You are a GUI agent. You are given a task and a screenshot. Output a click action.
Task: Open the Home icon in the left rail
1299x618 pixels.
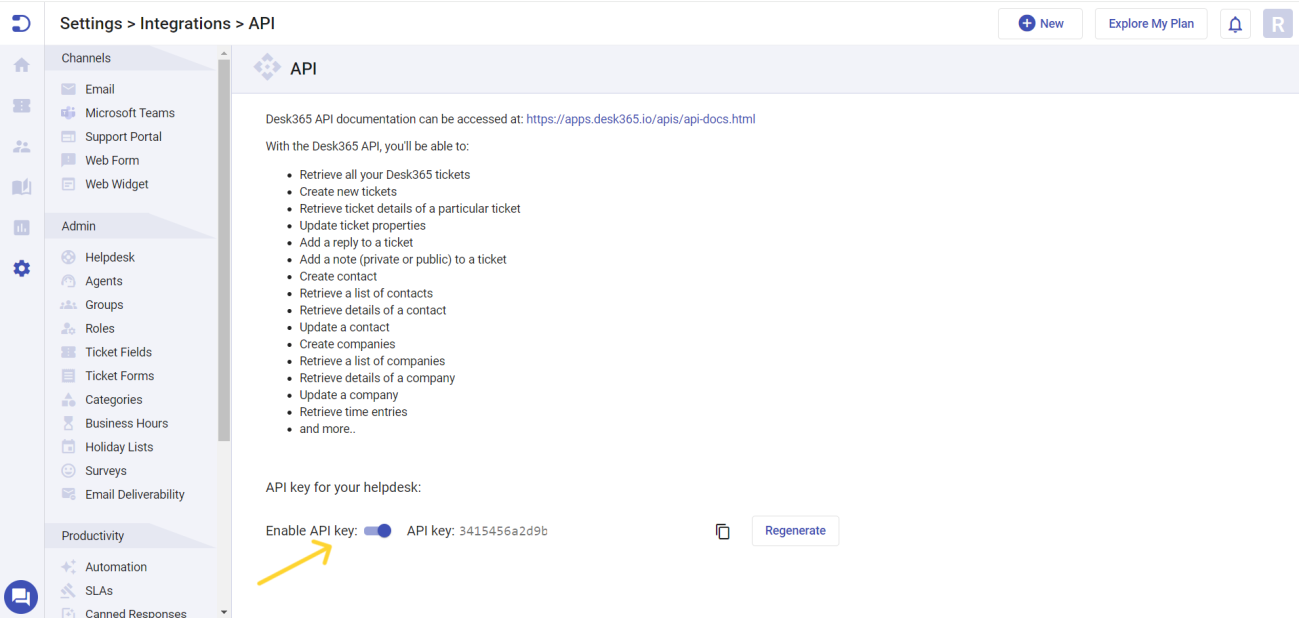(x=21, y=65)
